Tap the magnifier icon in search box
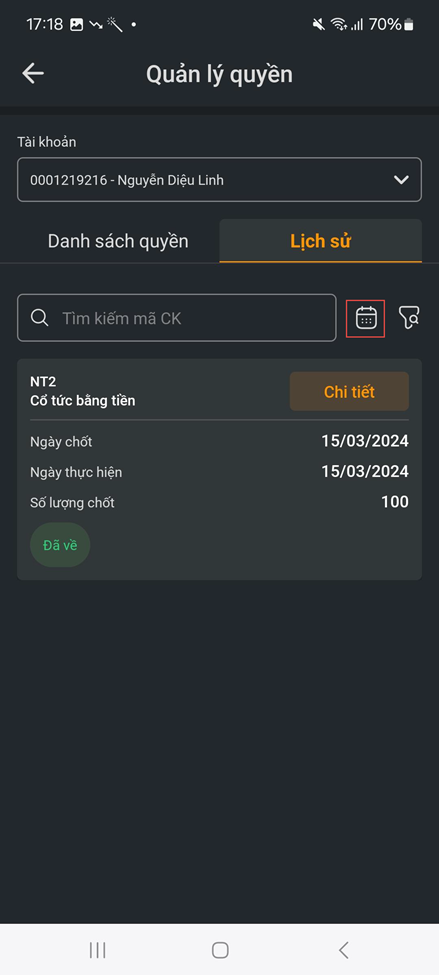The height and width of the screenshot is (975, 439). tap(40, 318)
